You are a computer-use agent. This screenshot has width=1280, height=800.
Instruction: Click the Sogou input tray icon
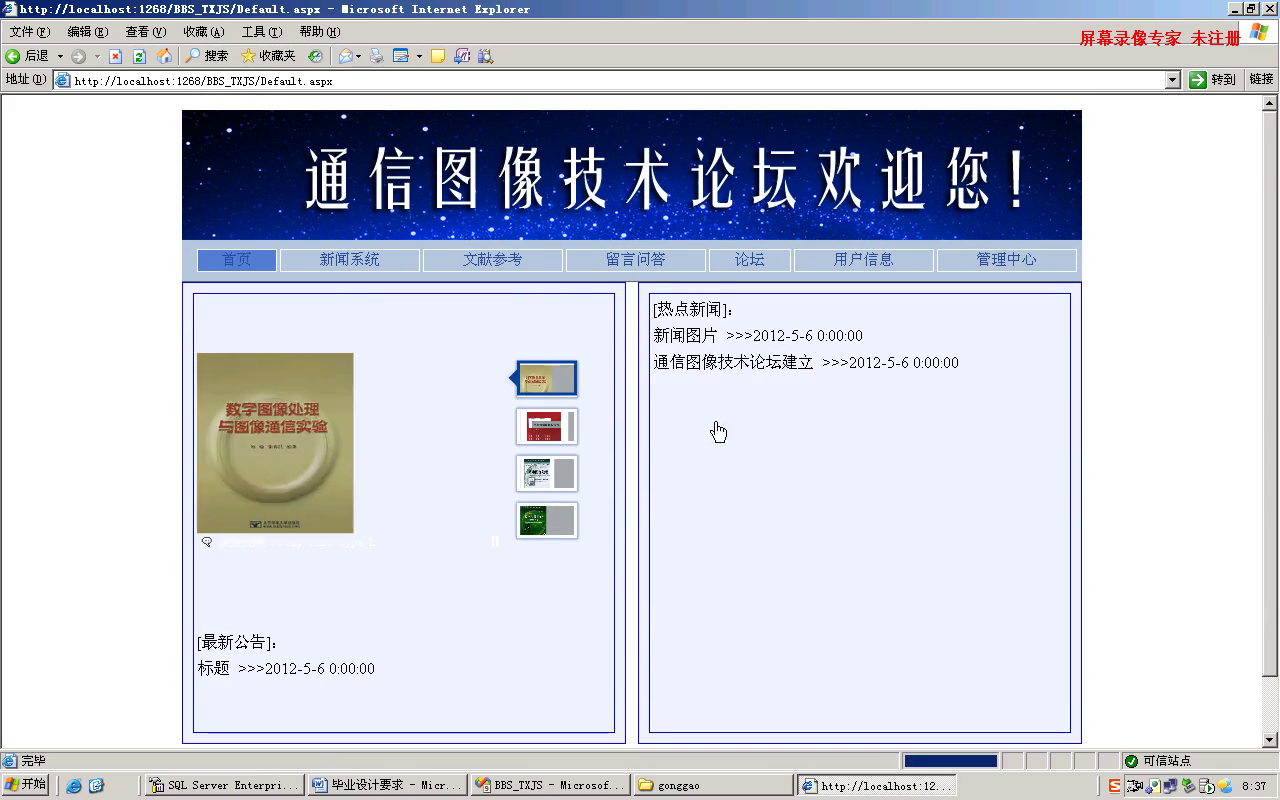tap(1114, 786)
